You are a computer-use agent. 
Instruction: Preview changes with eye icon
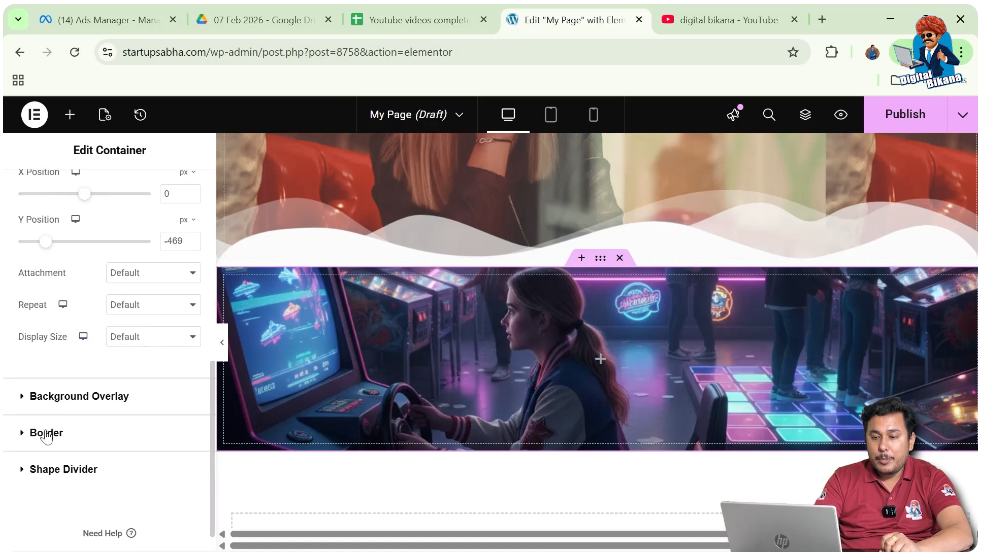[841, 114]
